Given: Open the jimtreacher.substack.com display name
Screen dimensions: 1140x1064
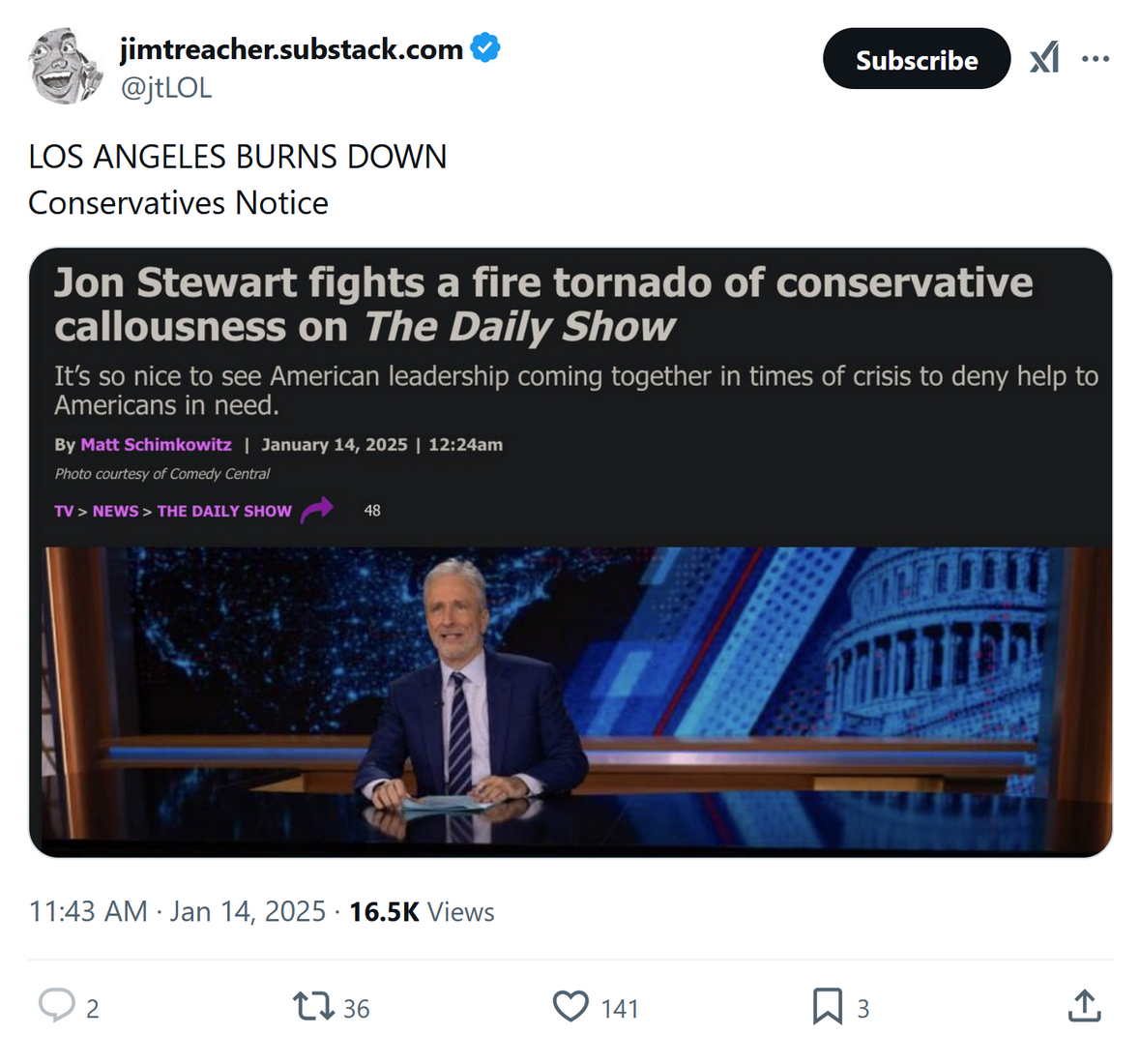Looking at the screenshot, I should point(292,48).
